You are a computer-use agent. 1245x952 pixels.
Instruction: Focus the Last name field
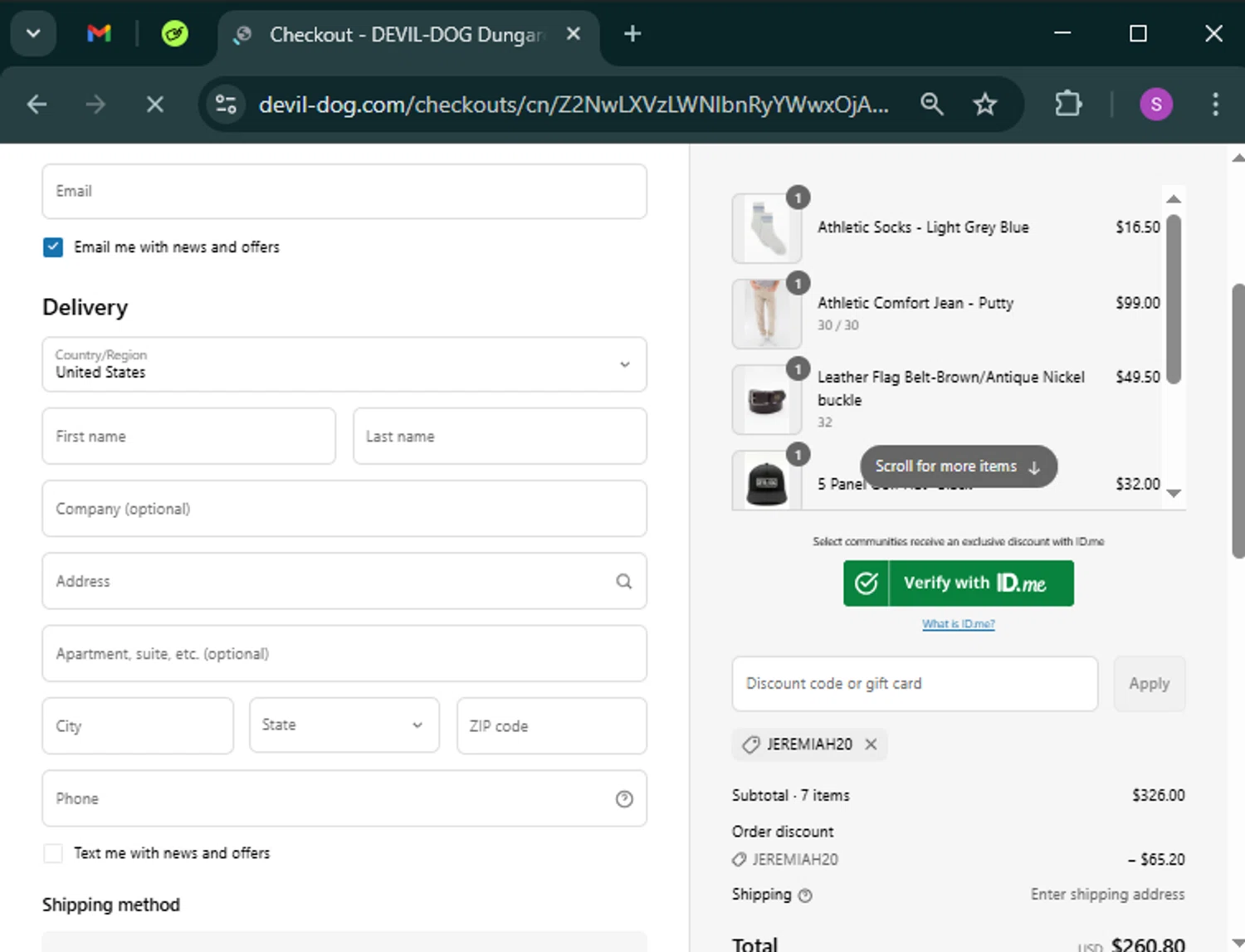[x=500, y=436]
